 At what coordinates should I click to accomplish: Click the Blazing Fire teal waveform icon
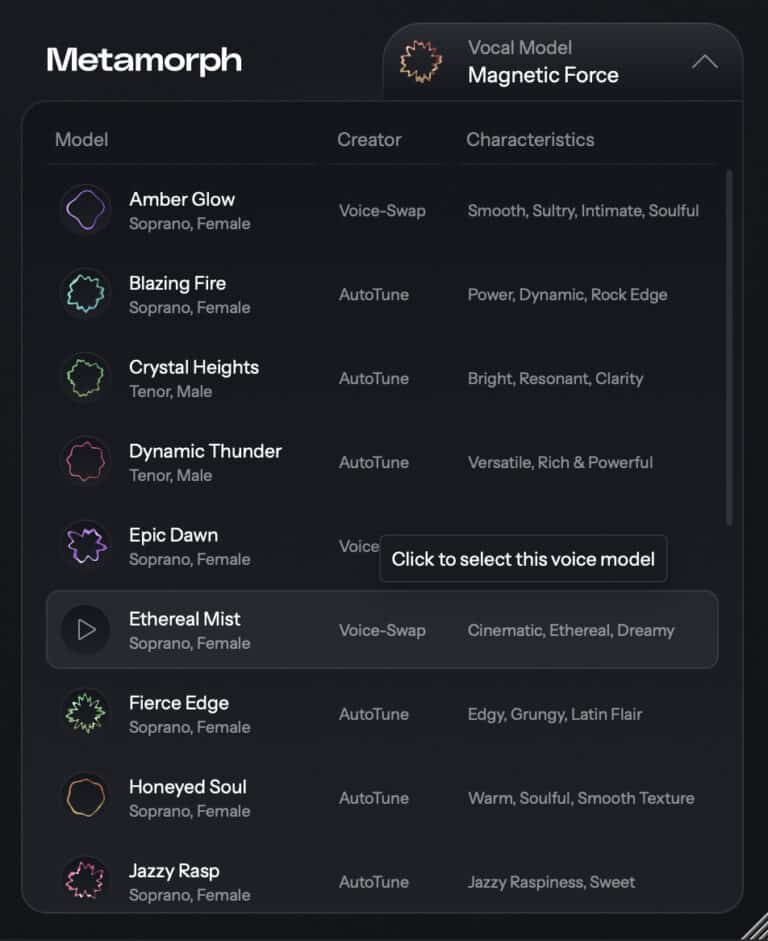click(x=85, y=294)
